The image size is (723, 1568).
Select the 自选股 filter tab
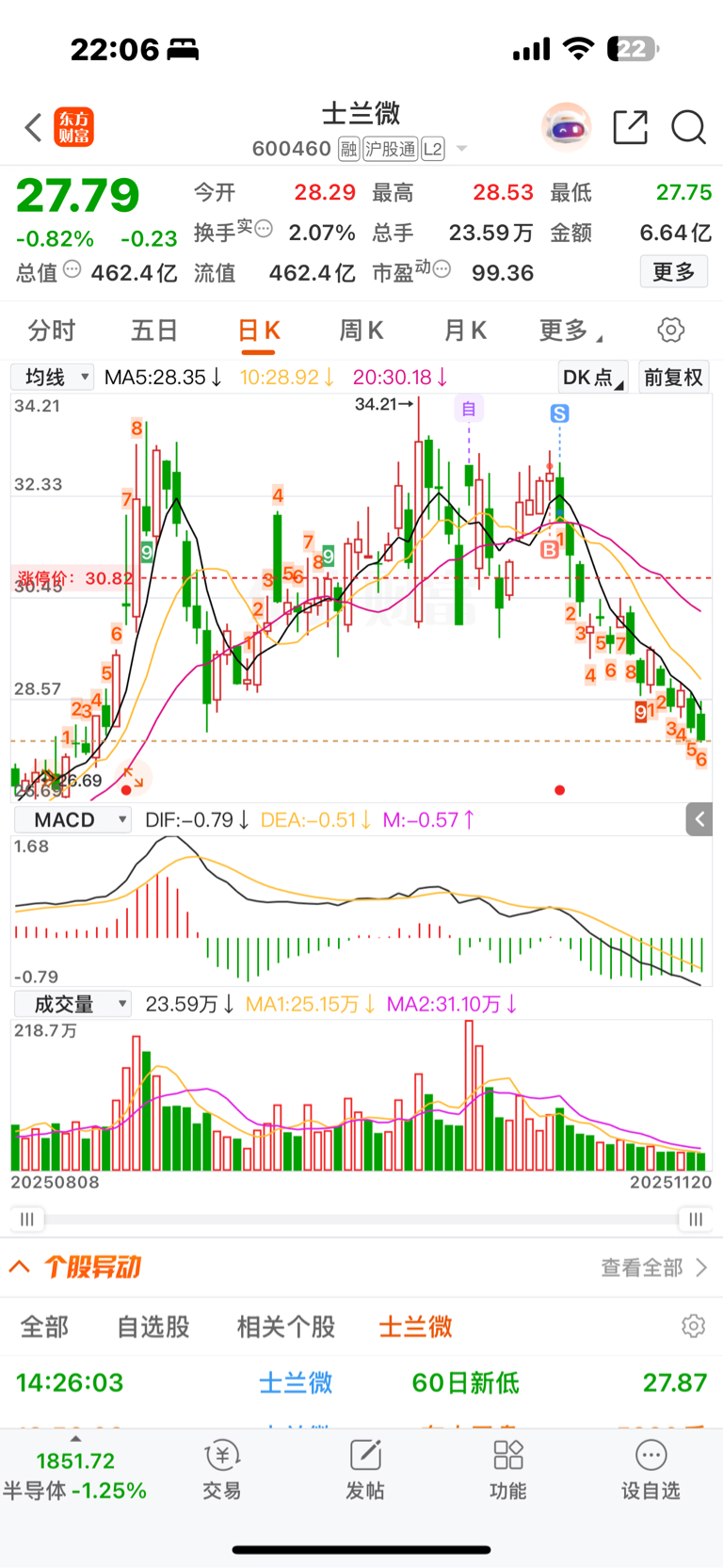click(153, 1327)
